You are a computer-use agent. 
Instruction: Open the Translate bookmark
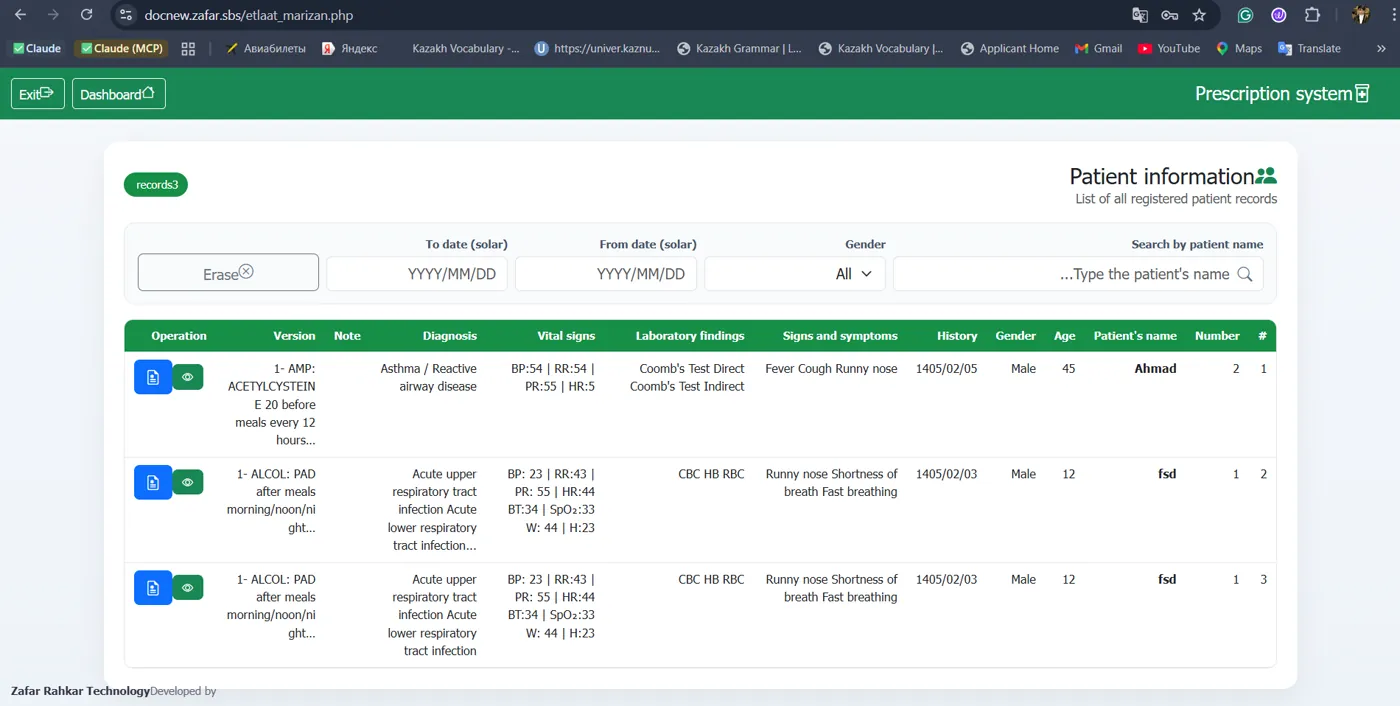click(1309, 48)
